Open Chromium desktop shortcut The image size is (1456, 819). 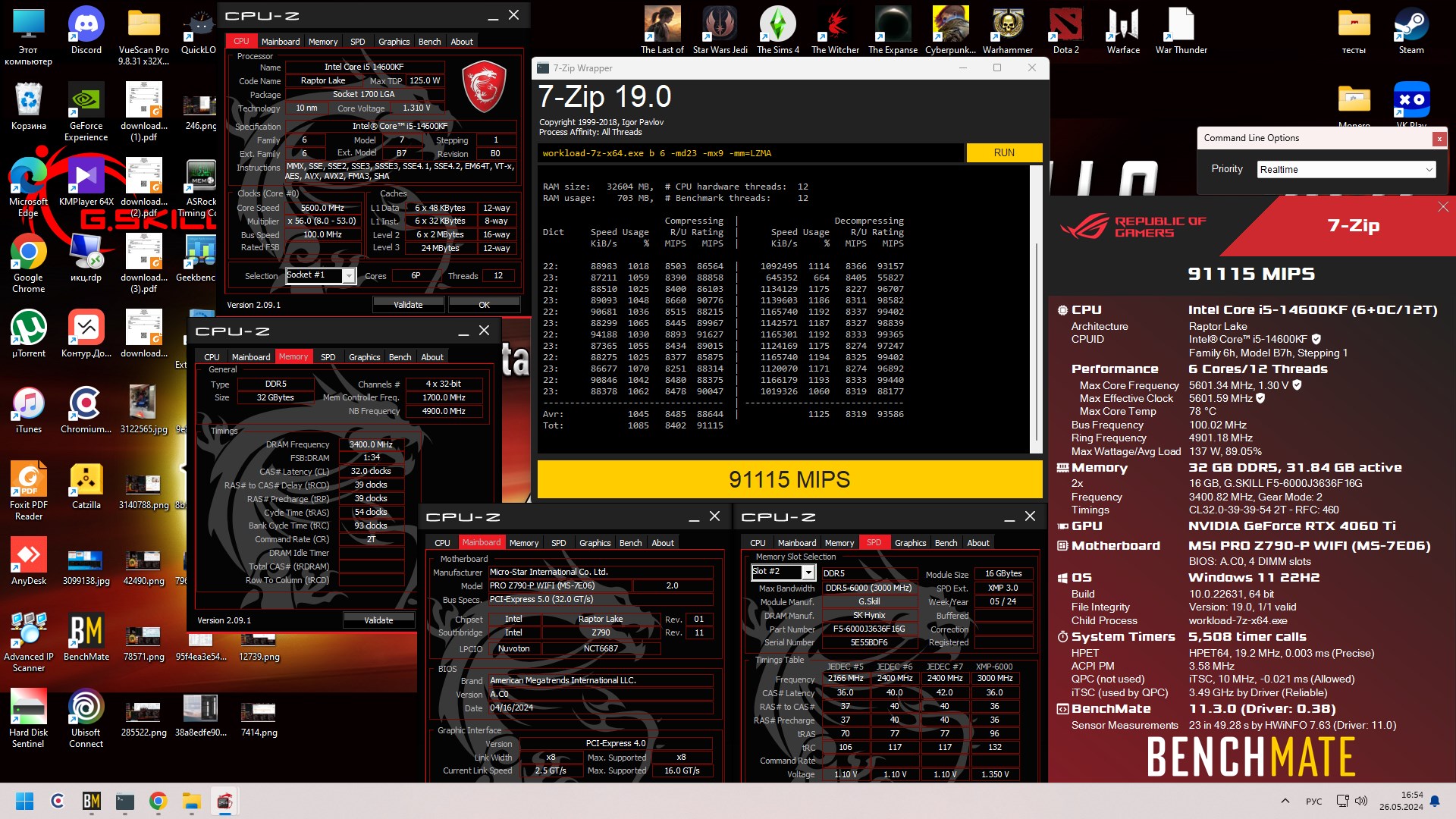click(x=86, y=409)
